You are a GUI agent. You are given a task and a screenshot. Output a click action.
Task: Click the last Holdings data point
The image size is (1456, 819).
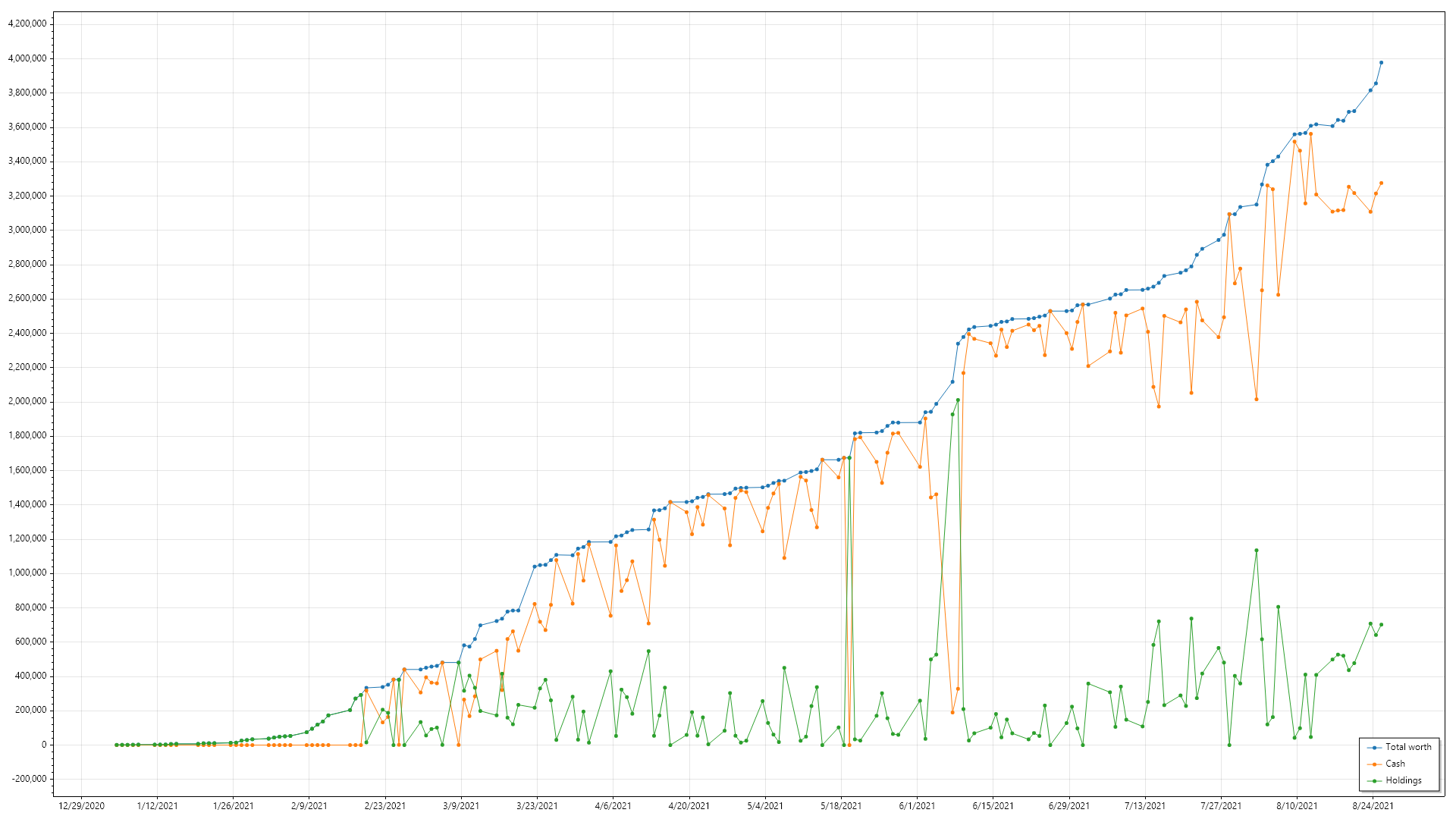[x=1381, y=625]
